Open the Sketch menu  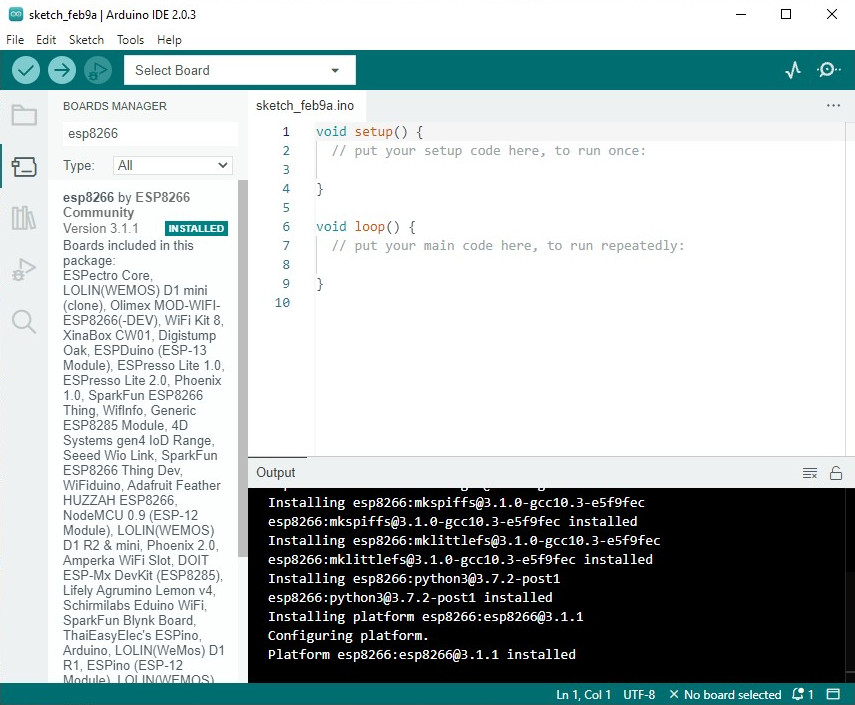pos(86,40)
